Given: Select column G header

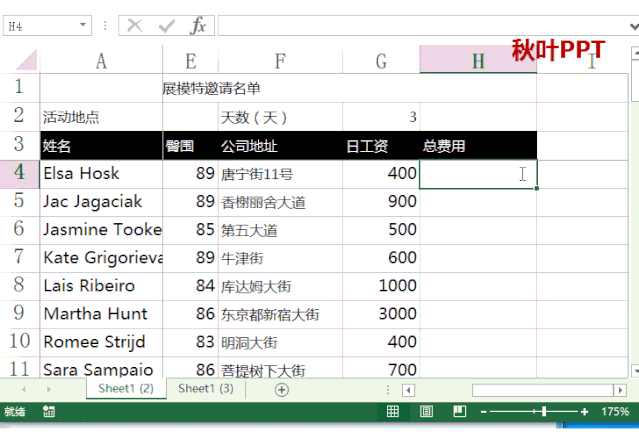Looking at the screenshot, I should (x=381, y=60).
